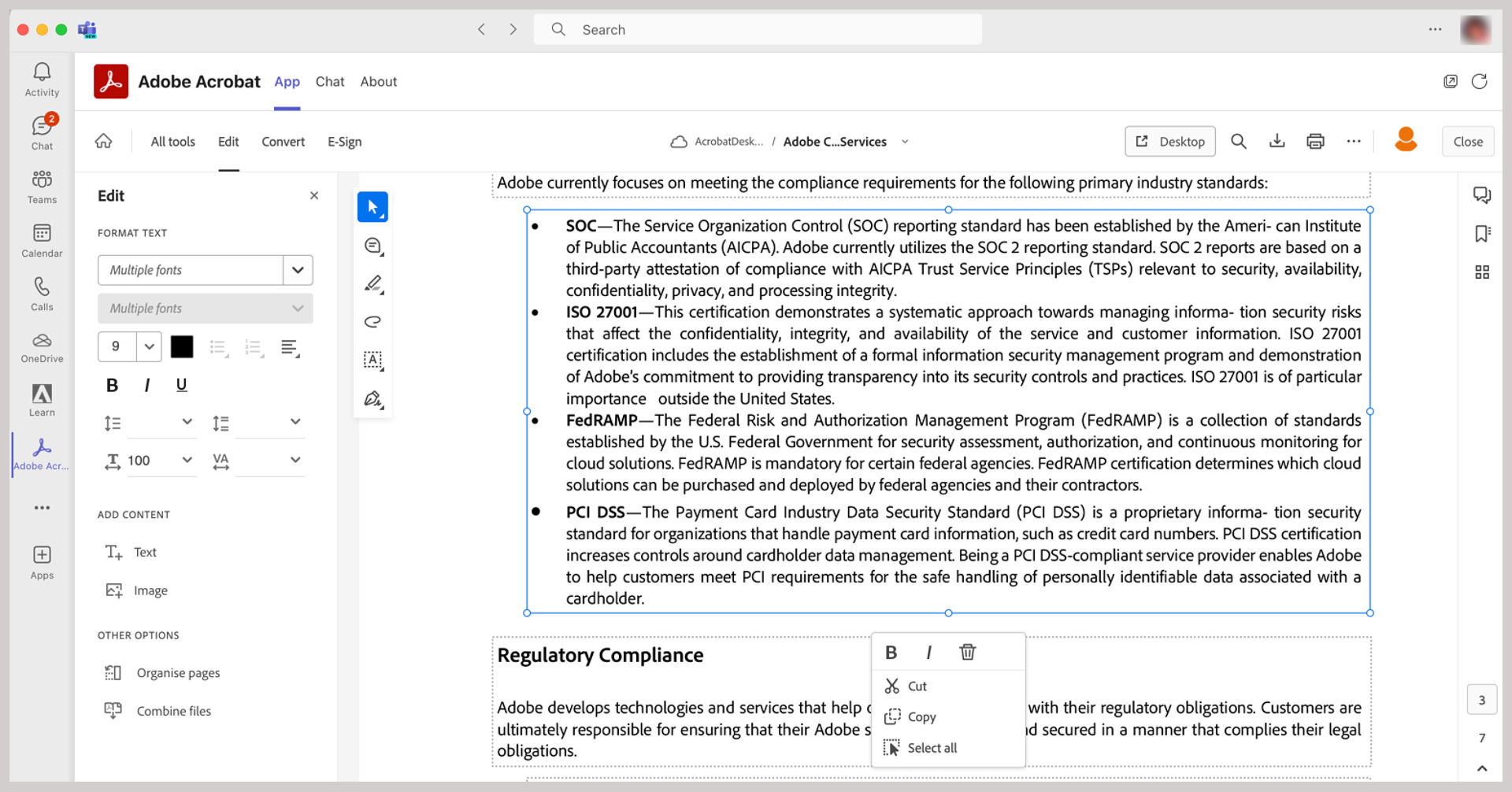Print the document
The width and height of the screenshot is (1512, 792).
(1315, 141)
